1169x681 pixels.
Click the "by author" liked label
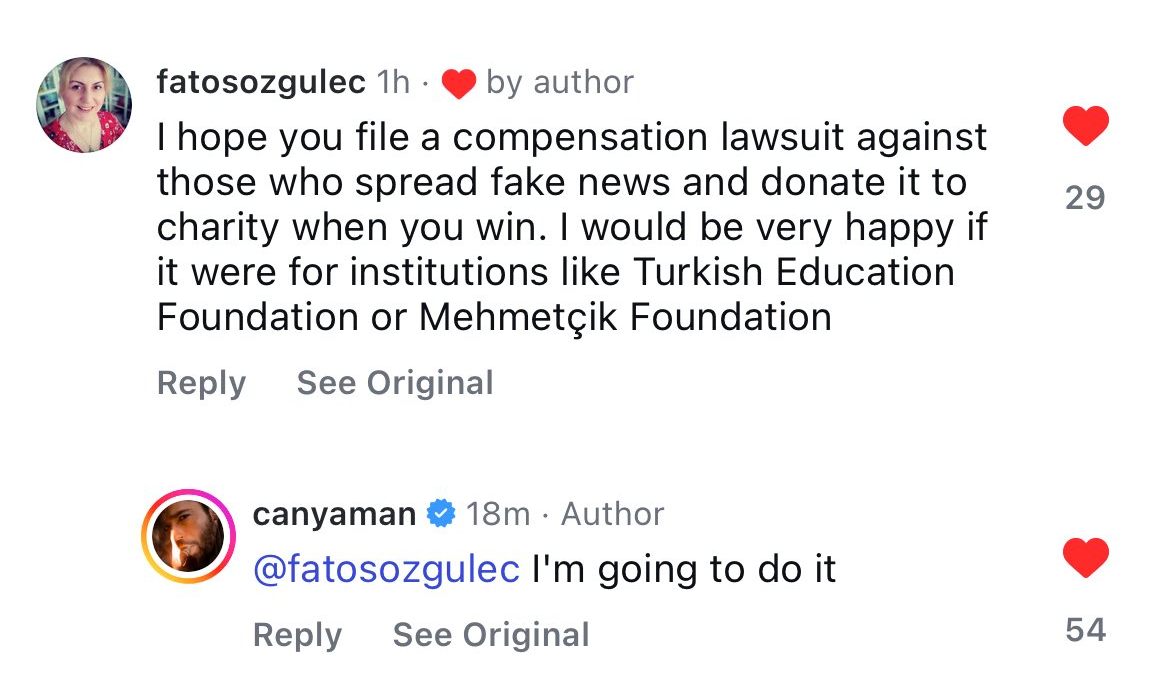point(560,82)
